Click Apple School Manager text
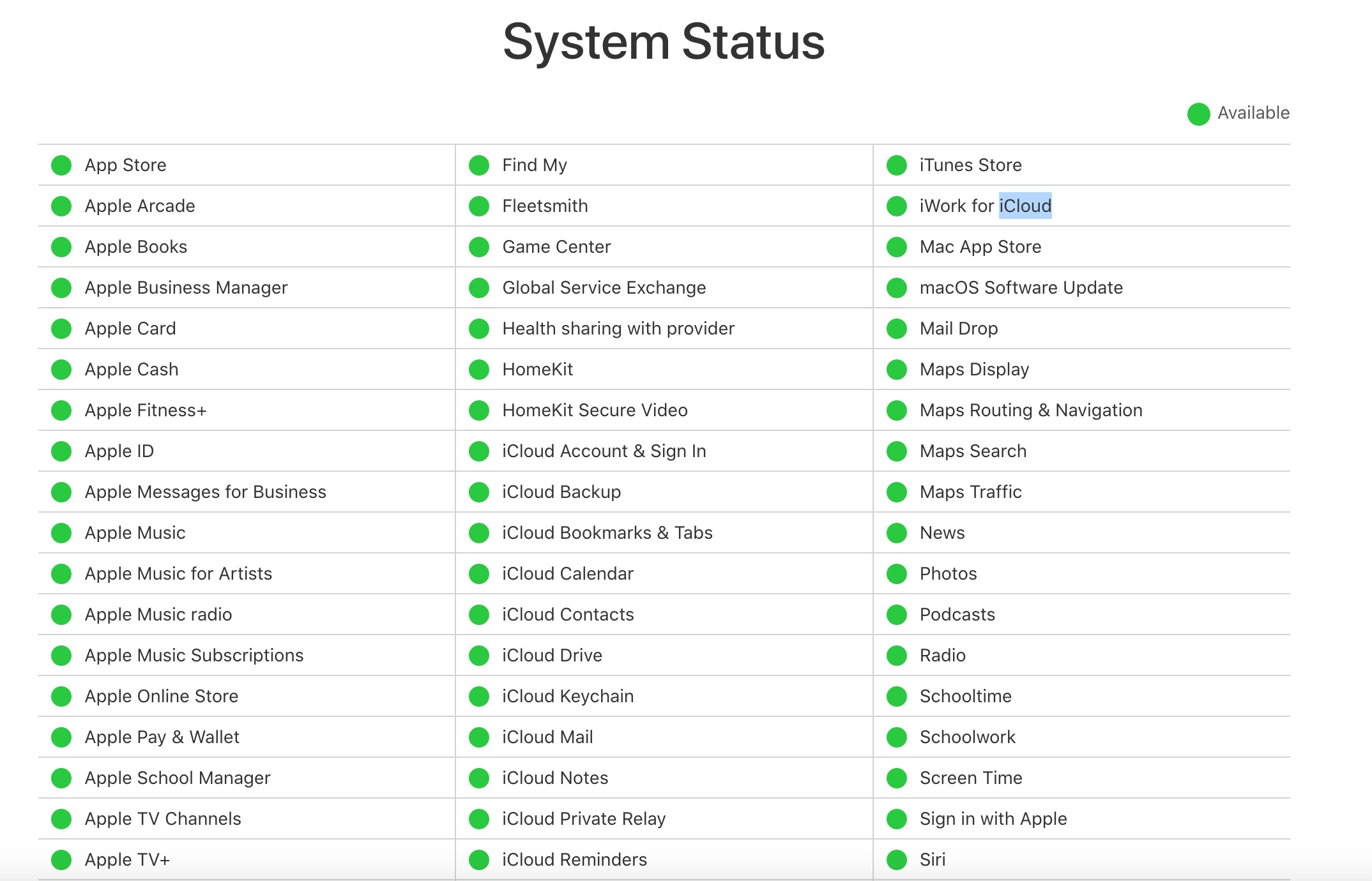Screen dimensions: 1372x881 click(178, 778)
